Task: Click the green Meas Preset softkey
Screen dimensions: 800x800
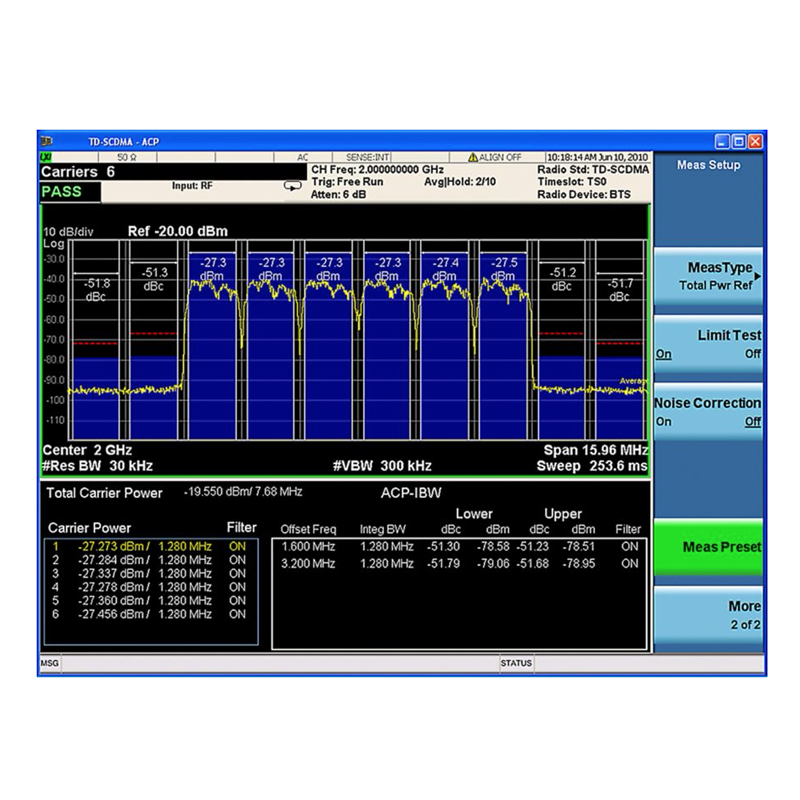Action: pos(708,547)
